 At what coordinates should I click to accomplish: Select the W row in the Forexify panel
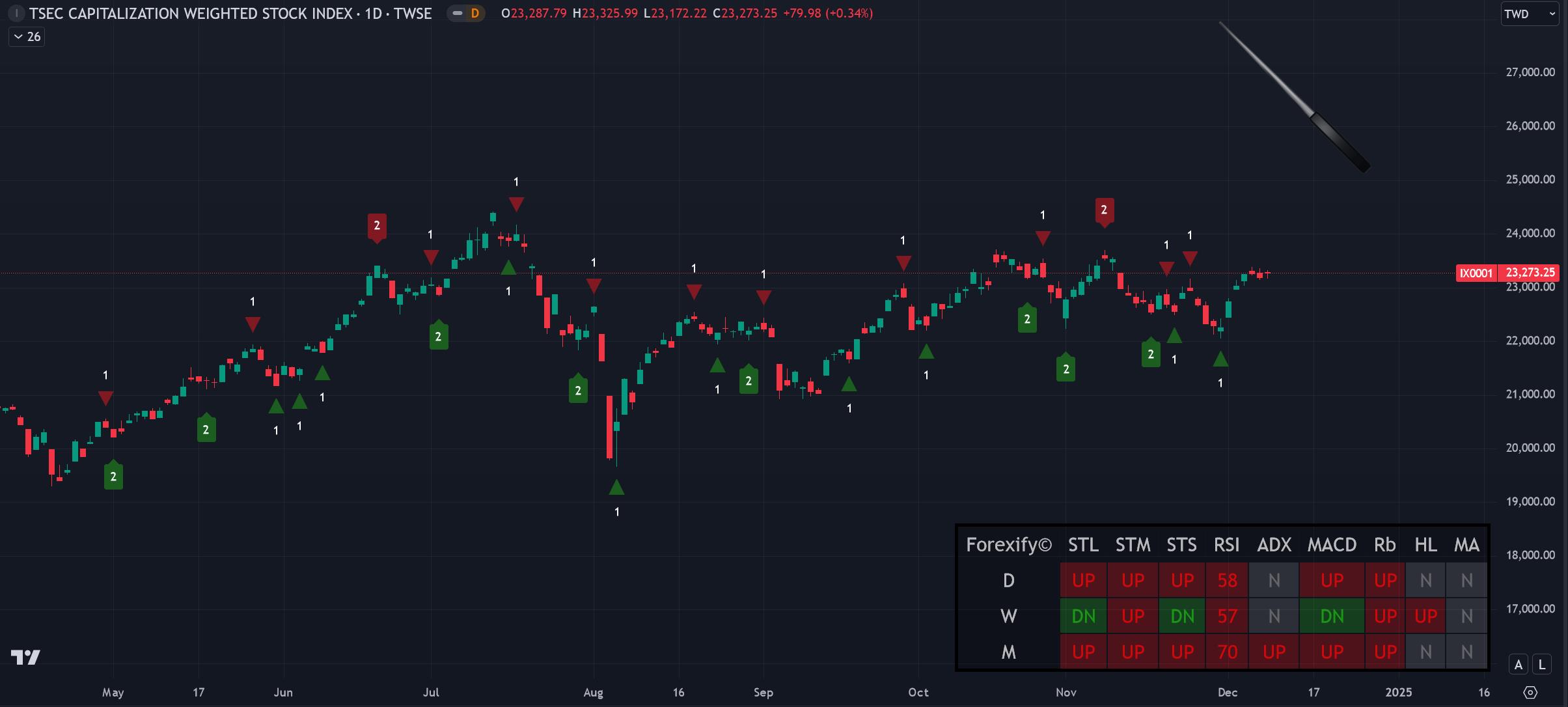point(1009,616)
